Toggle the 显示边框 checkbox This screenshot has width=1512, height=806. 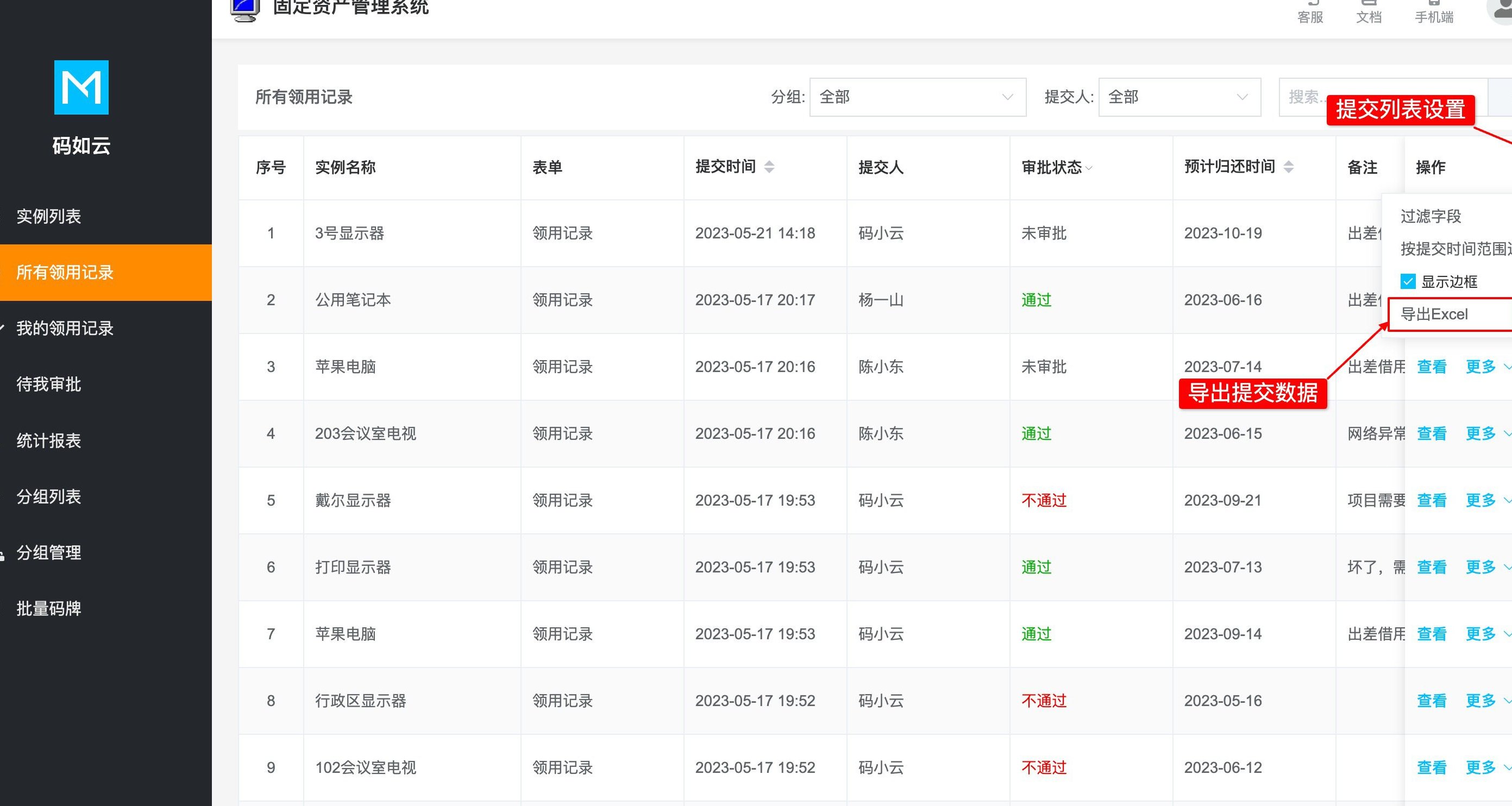[x=1408, y=281]
